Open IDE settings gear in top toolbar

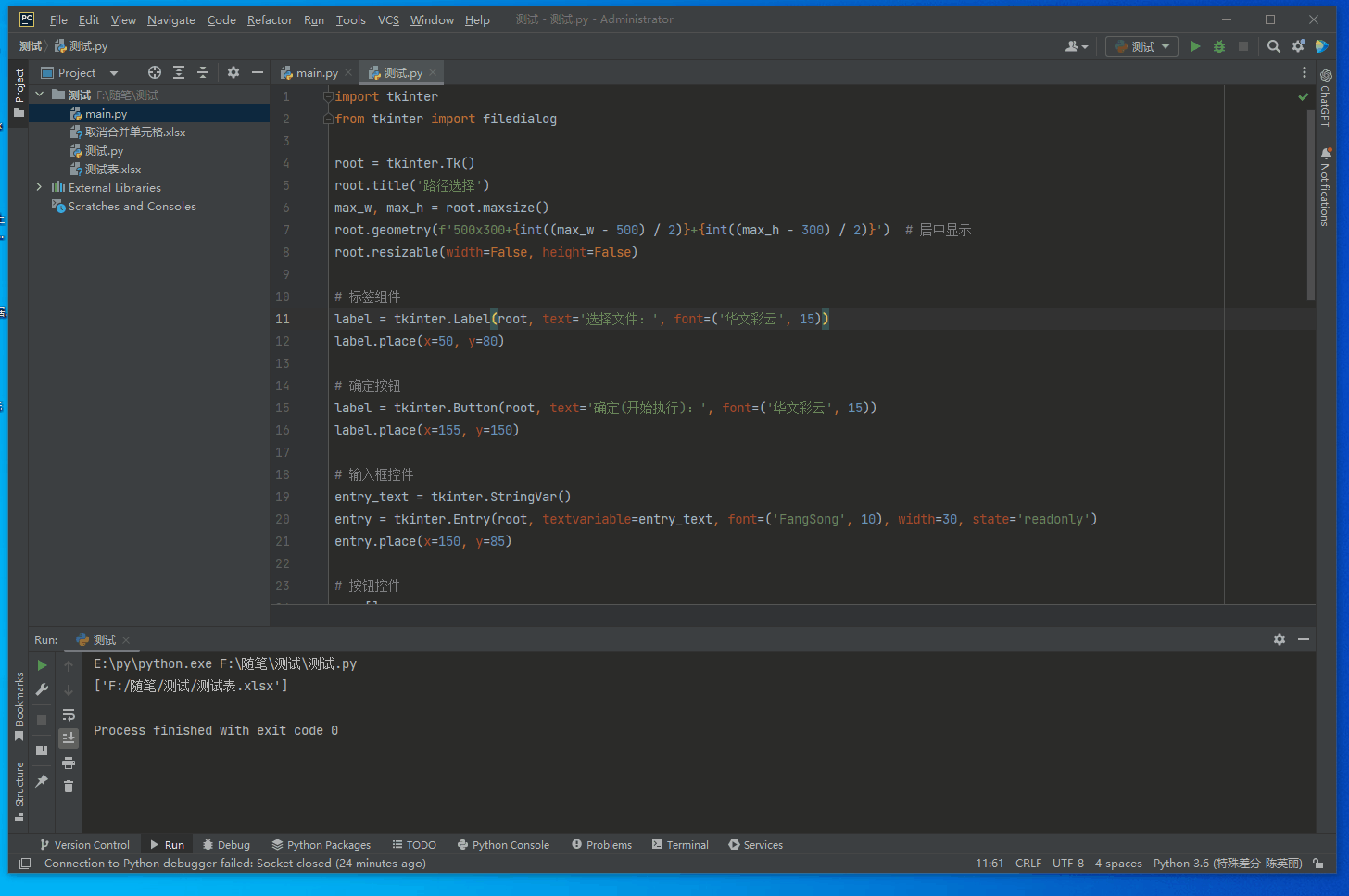pos(1298,46)
